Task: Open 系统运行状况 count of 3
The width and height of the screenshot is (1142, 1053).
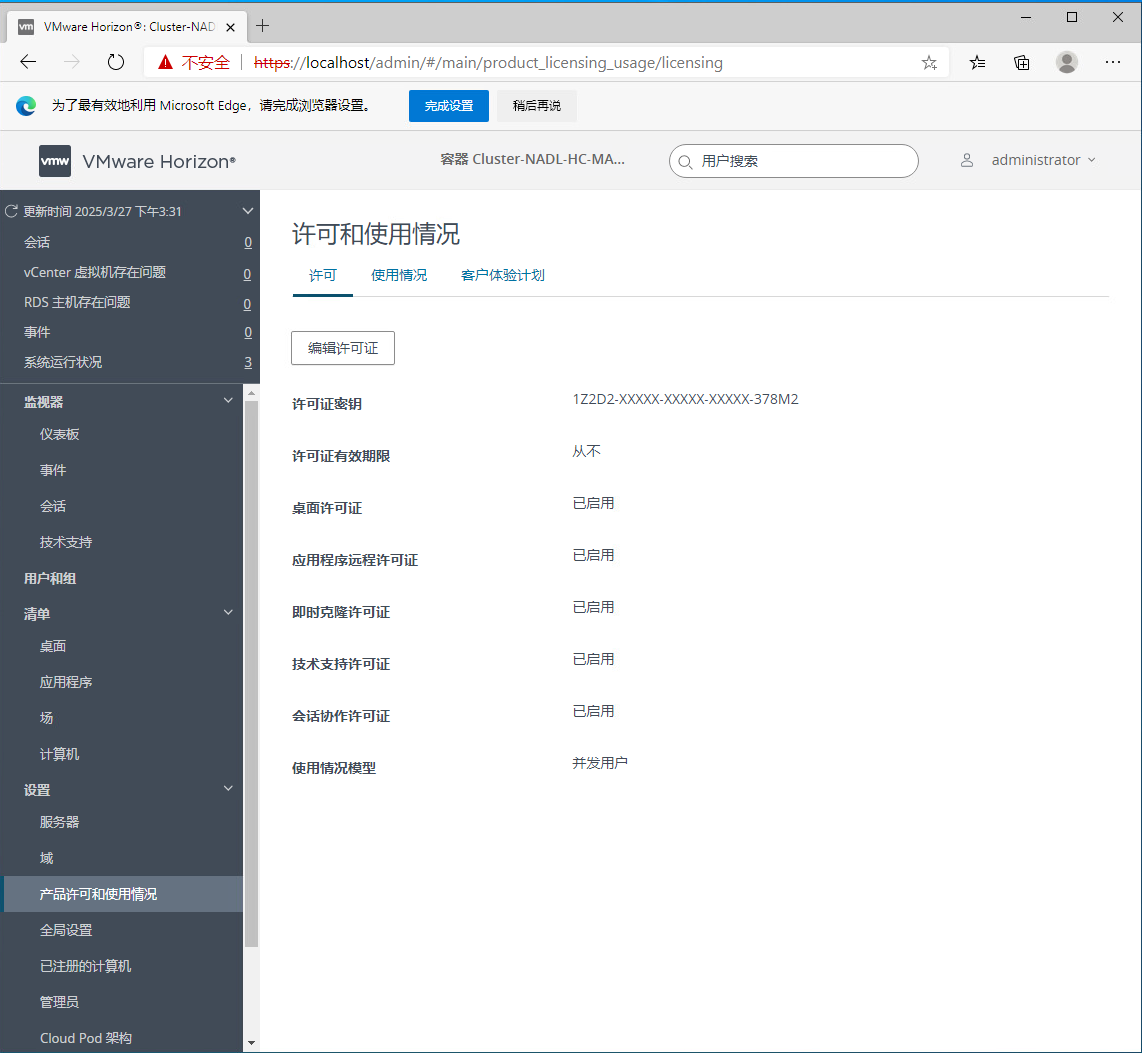Action: point(248,363)
